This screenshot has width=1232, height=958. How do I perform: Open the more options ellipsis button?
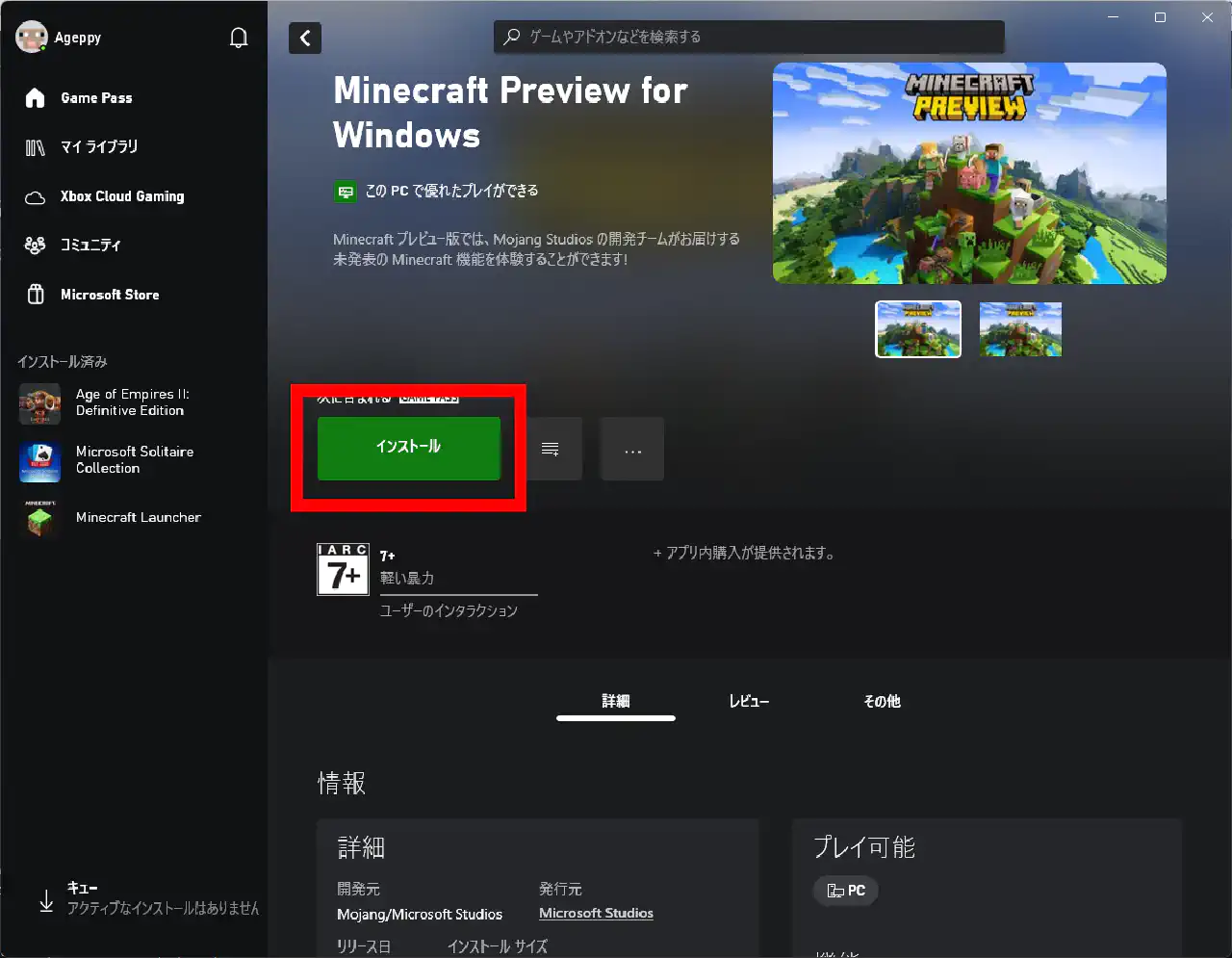click(x=632, y=449)
